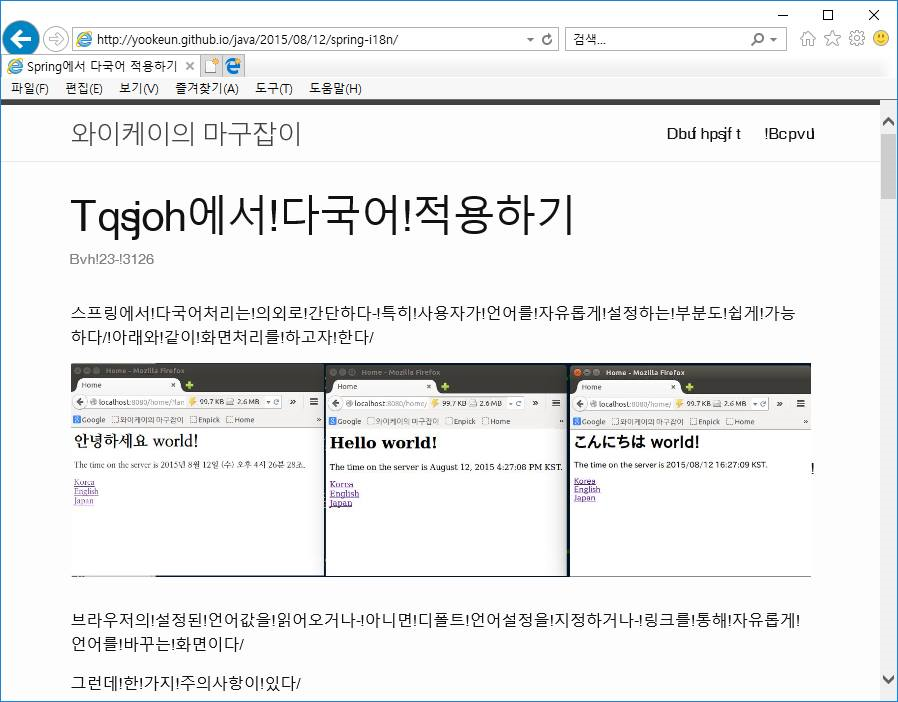Open Favorites star icon
This screenshot has width=898, height=702.
click(x=832, y=39)
